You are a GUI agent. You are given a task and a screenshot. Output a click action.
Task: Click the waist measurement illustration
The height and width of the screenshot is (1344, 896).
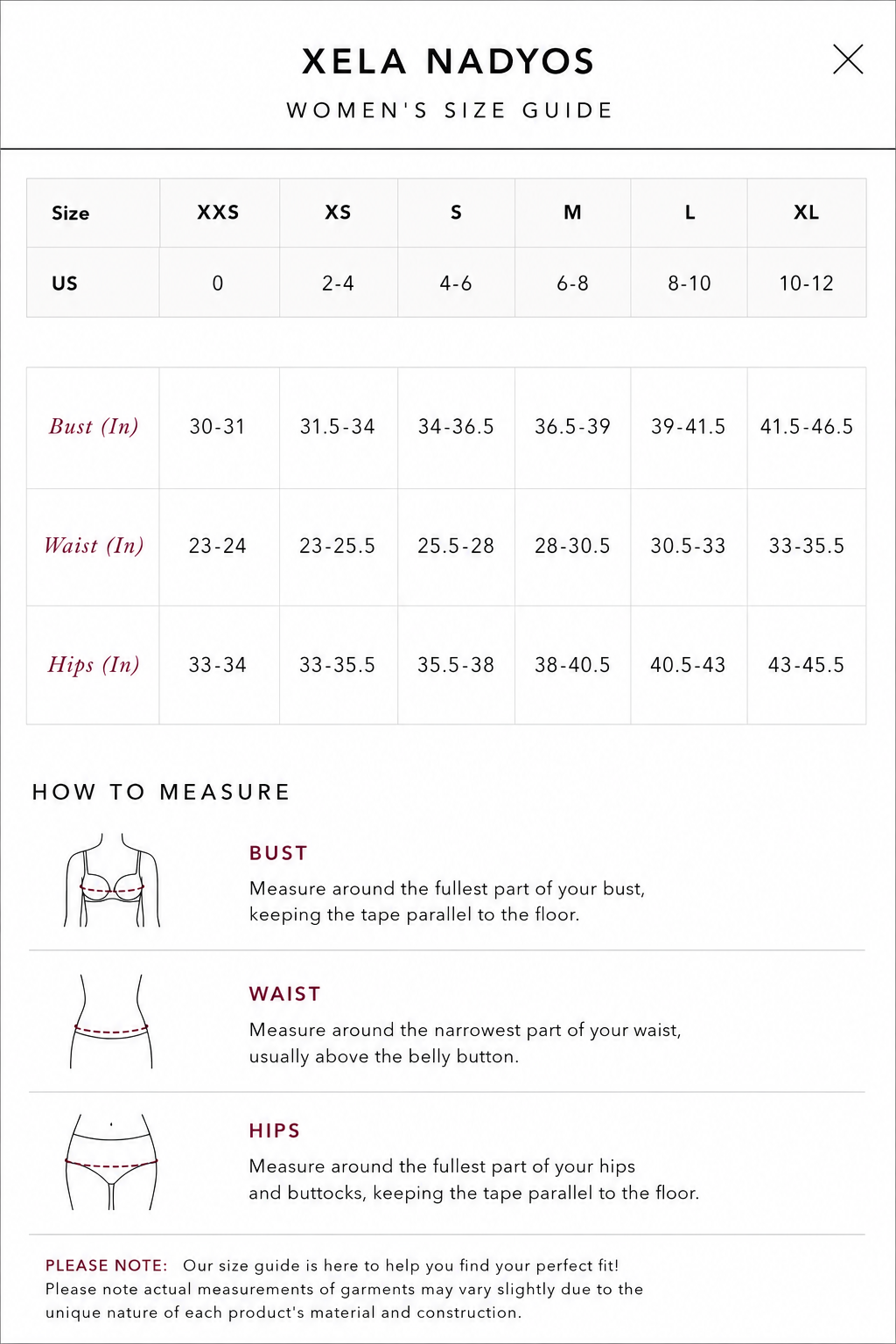point(111,1021)
